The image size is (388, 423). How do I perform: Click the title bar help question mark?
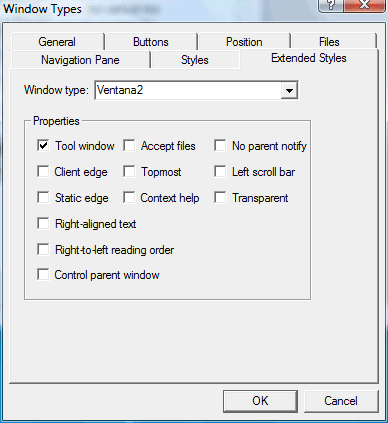tap(331, 5)
